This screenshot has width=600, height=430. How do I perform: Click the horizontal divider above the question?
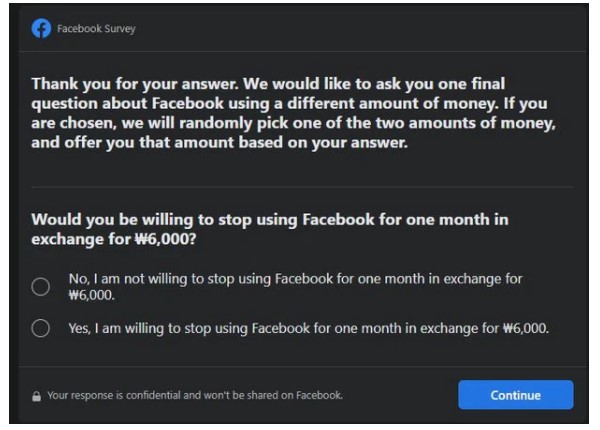tap(300, 185)
